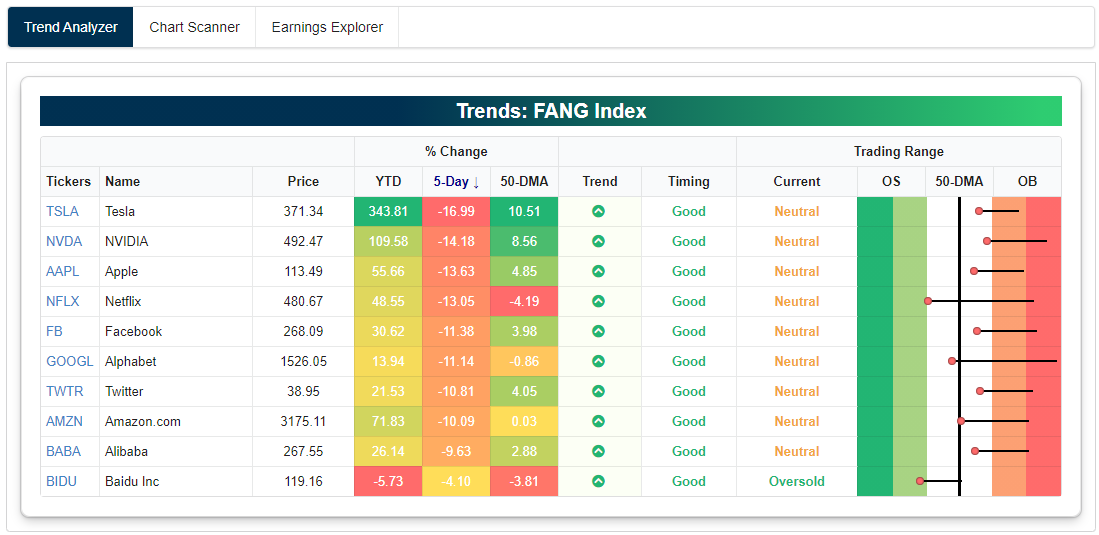Open the GOOGL ticker link
The height and width of the screenshot is (535, 1099).
click(x=69, y=361)
